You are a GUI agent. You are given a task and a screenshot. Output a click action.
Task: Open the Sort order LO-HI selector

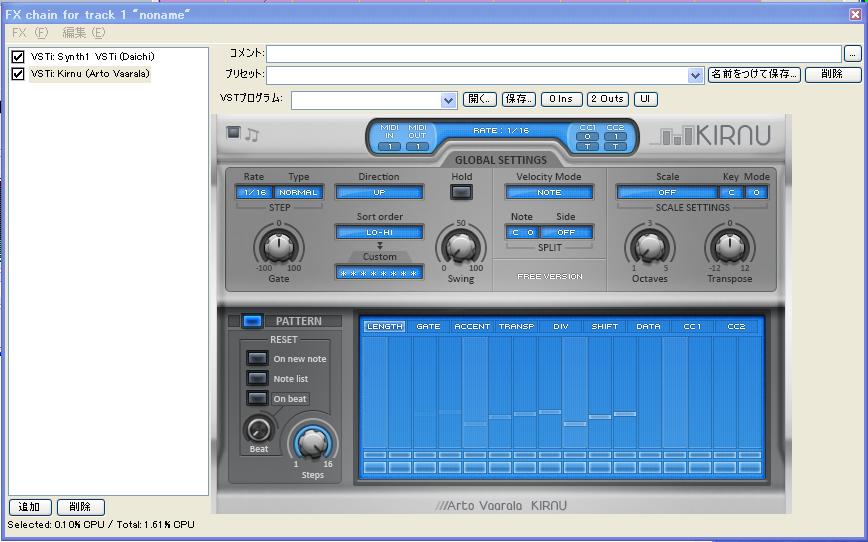point(379,232)
